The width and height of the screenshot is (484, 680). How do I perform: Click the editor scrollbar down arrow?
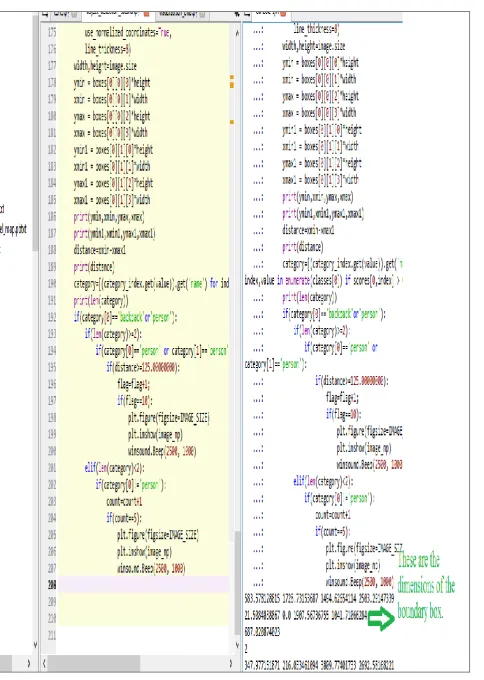click(237, 645)
